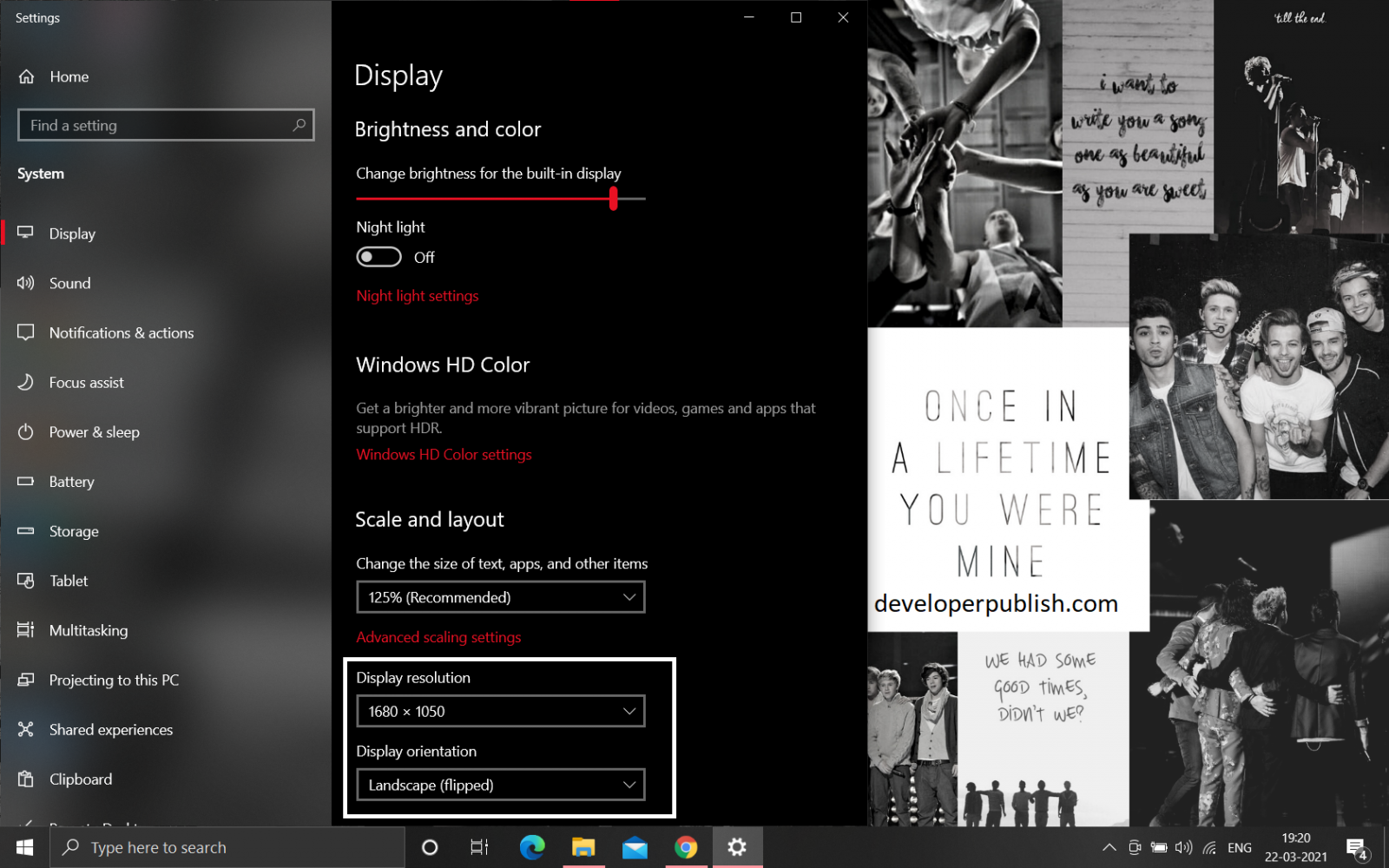Open the Display orientation dropdown
This screenshot has width=1389, height=868.
pos(500,785)
